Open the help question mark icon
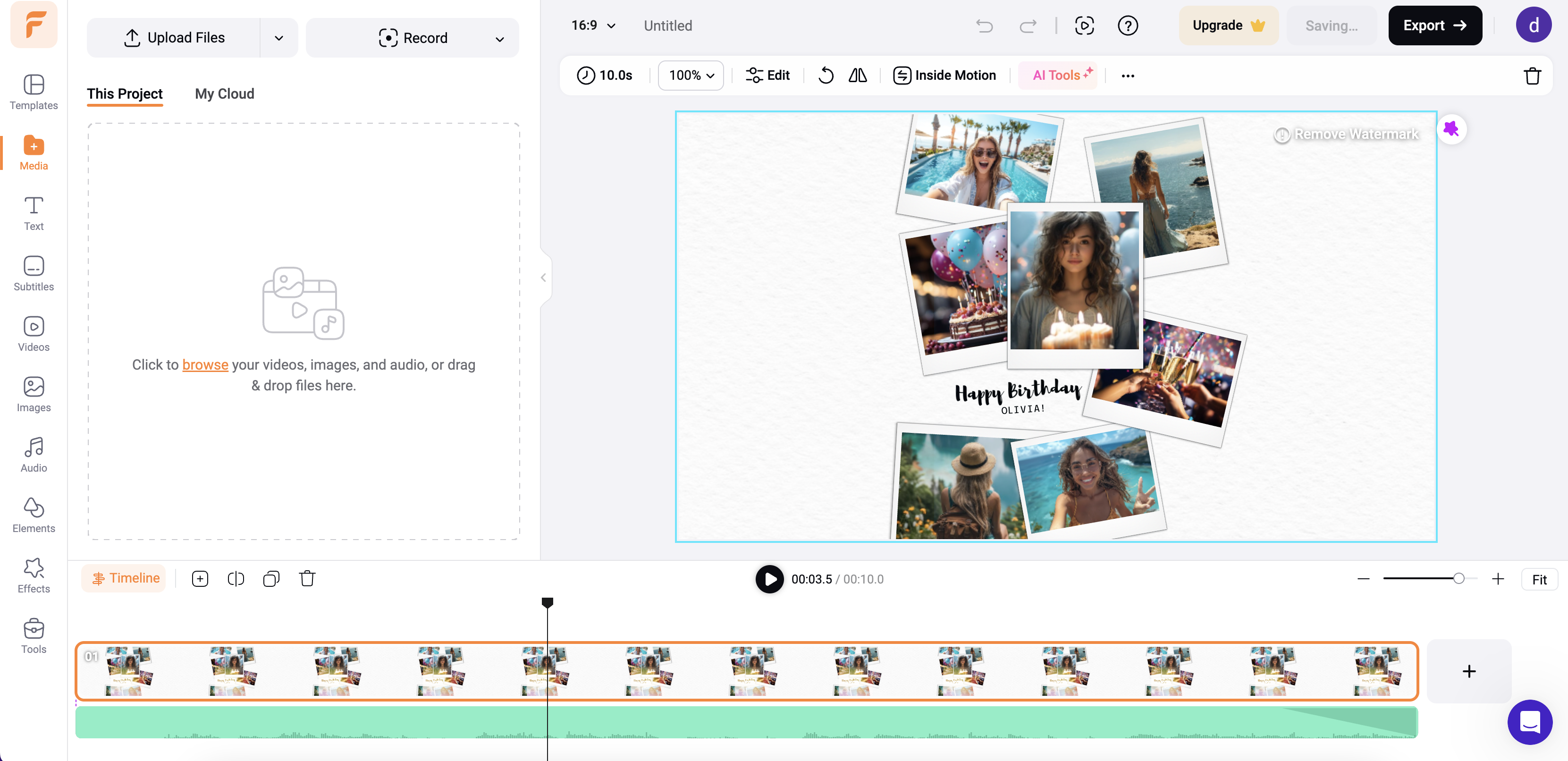 tap(1127, 25)
